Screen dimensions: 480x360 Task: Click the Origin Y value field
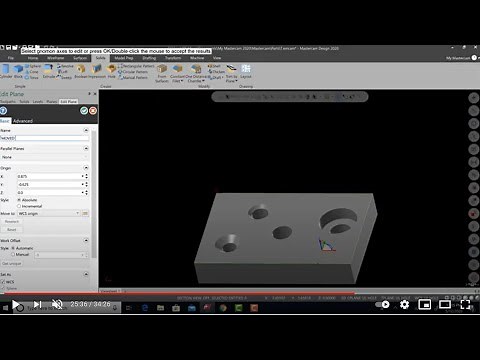coord(49,184)
